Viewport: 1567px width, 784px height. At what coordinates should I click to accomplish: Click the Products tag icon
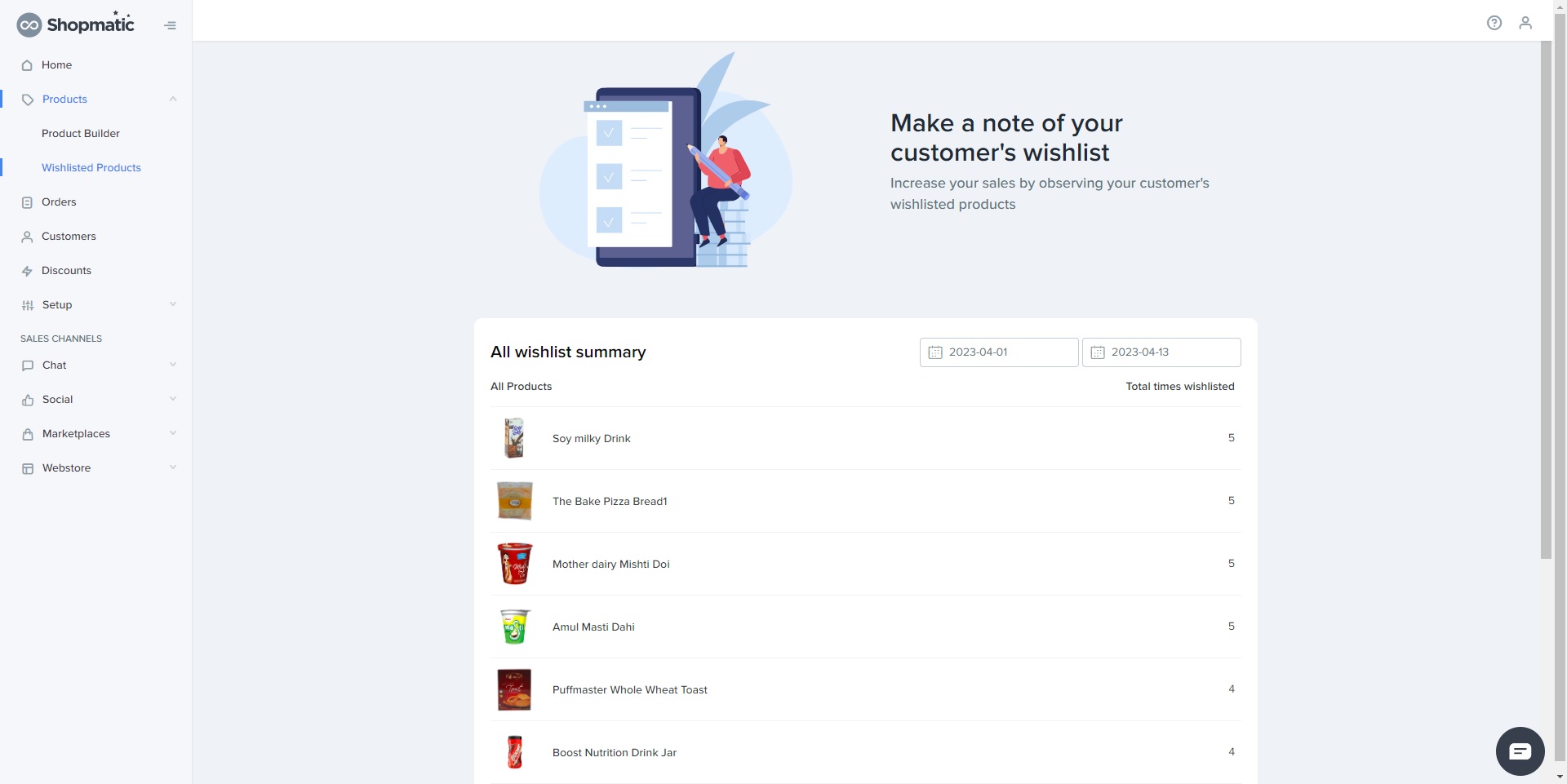click(28, 100)
